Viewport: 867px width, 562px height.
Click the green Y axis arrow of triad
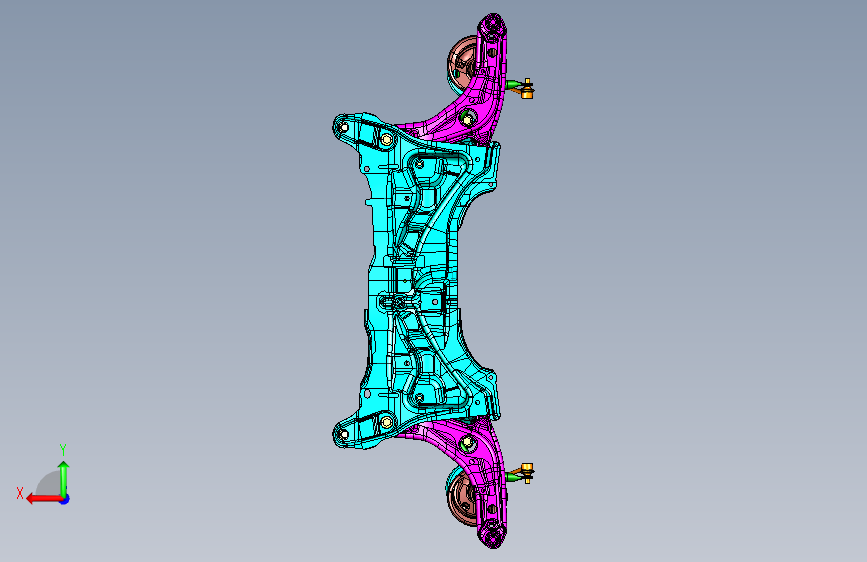click(x=64, y=478)
